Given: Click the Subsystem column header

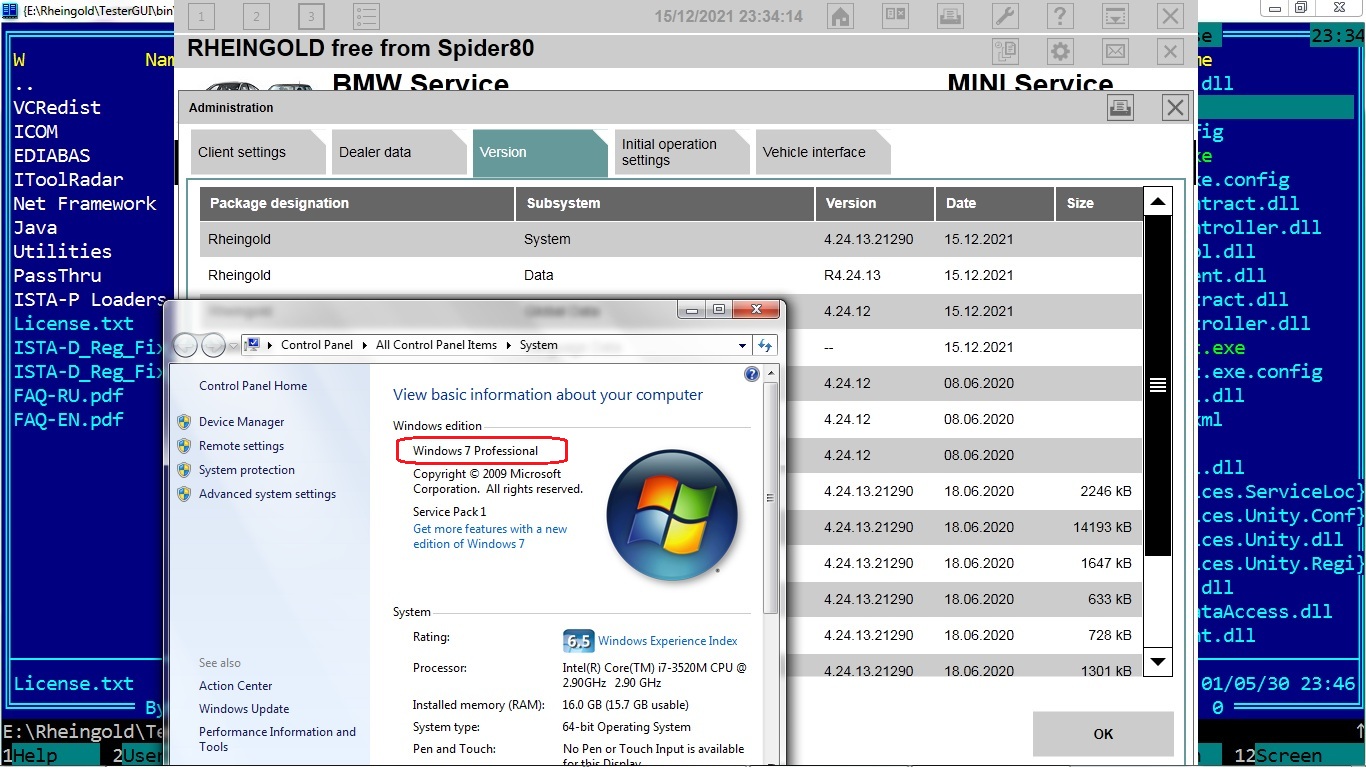Looking at the screenshot, I should pos(665,203).
